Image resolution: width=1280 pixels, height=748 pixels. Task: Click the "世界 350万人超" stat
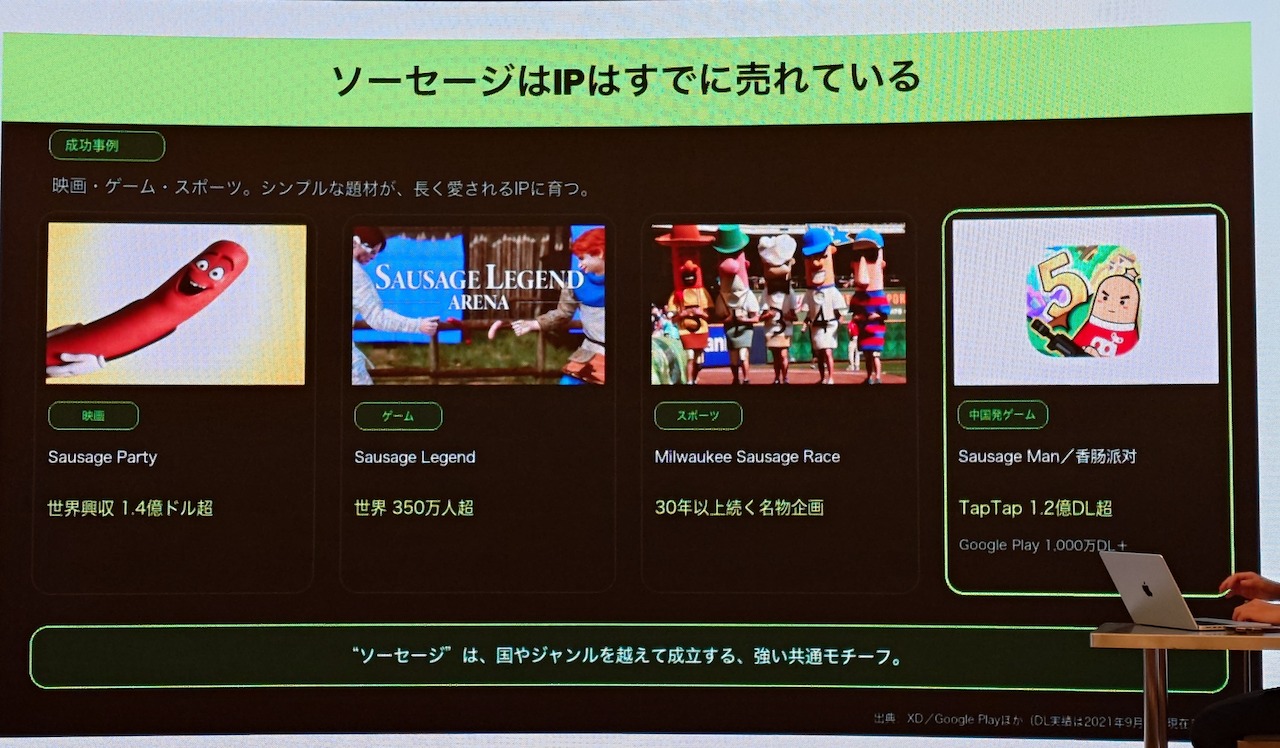tap(414, 508)
